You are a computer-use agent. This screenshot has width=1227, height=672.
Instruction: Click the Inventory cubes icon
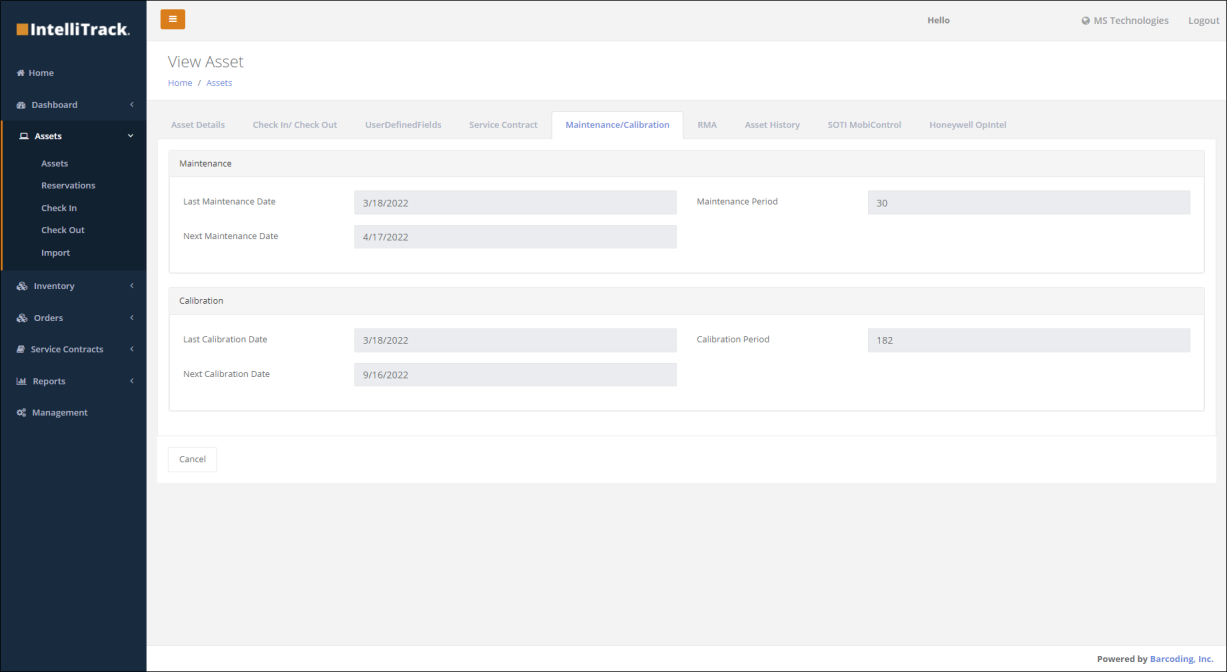coord(22,286)
